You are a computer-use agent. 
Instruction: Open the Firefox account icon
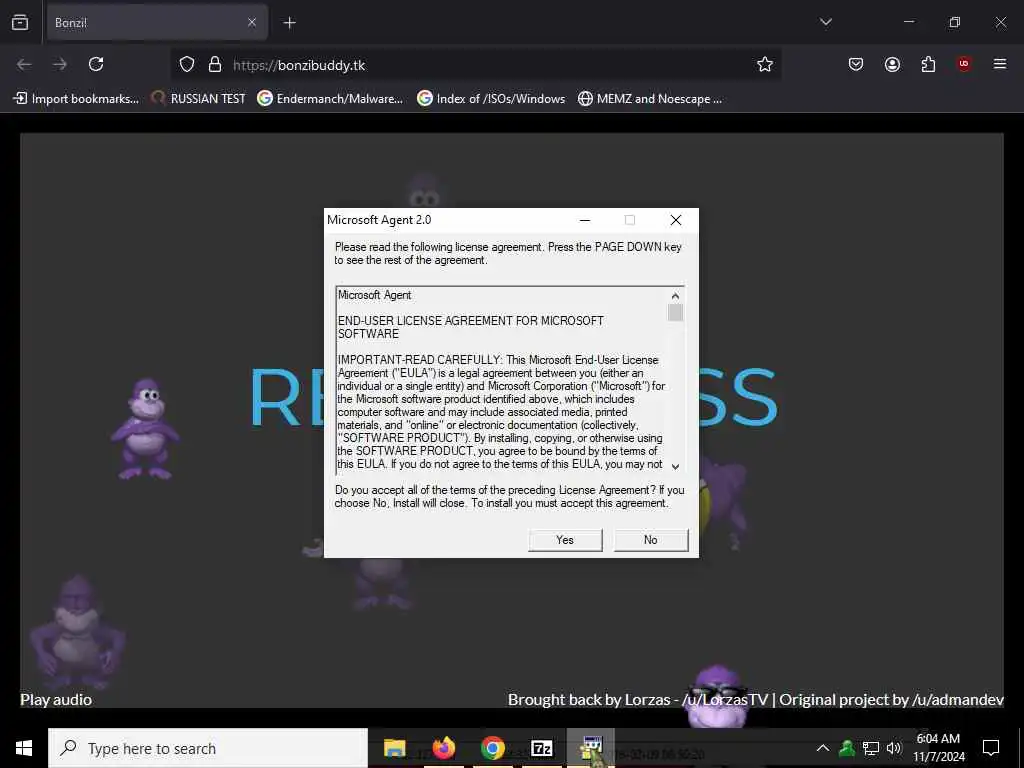[892, 64]
